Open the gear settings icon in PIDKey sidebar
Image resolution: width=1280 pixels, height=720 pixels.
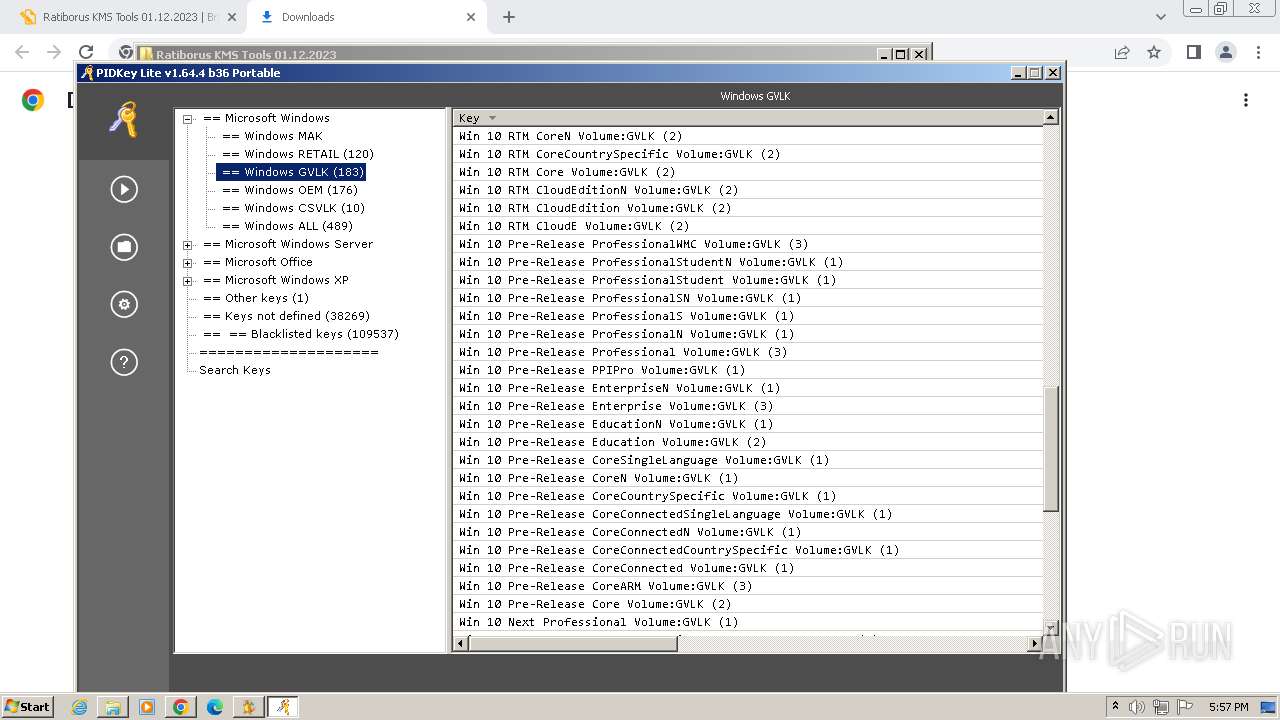[124, 305]
